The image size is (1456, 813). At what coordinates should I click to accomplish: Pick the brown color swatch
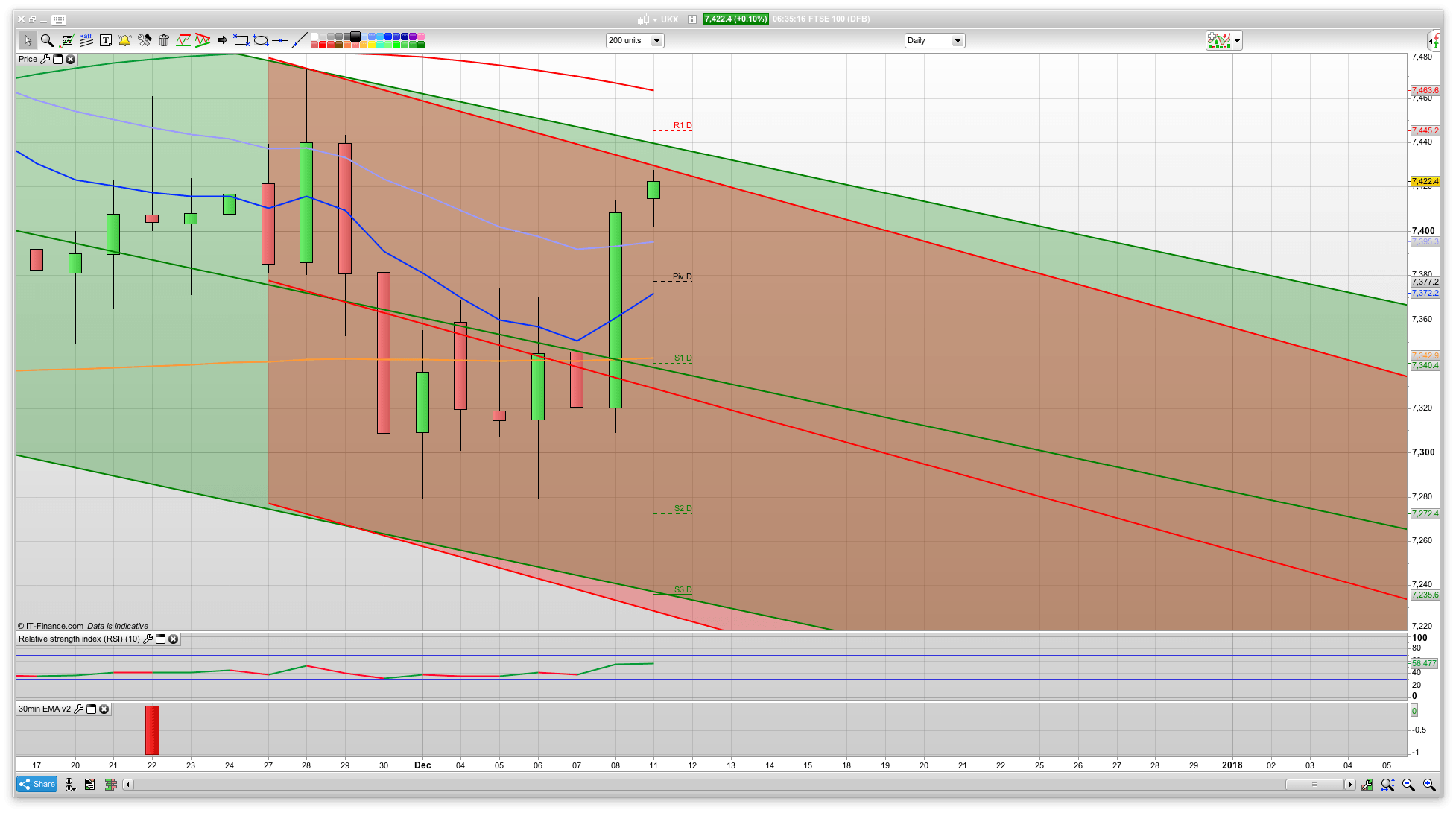339,45
